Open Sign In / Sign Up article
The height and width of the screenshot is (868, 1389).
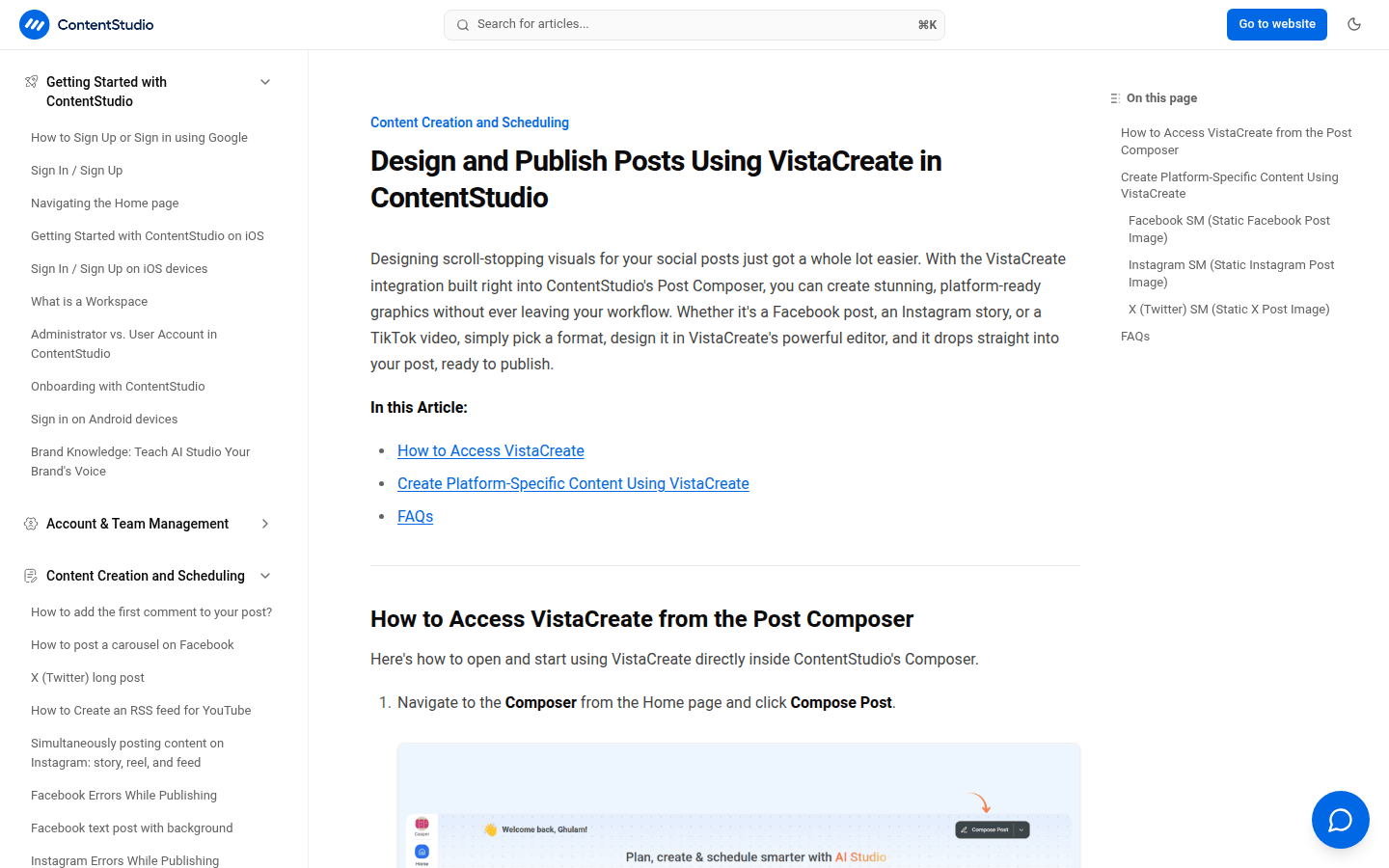point(77,171)
